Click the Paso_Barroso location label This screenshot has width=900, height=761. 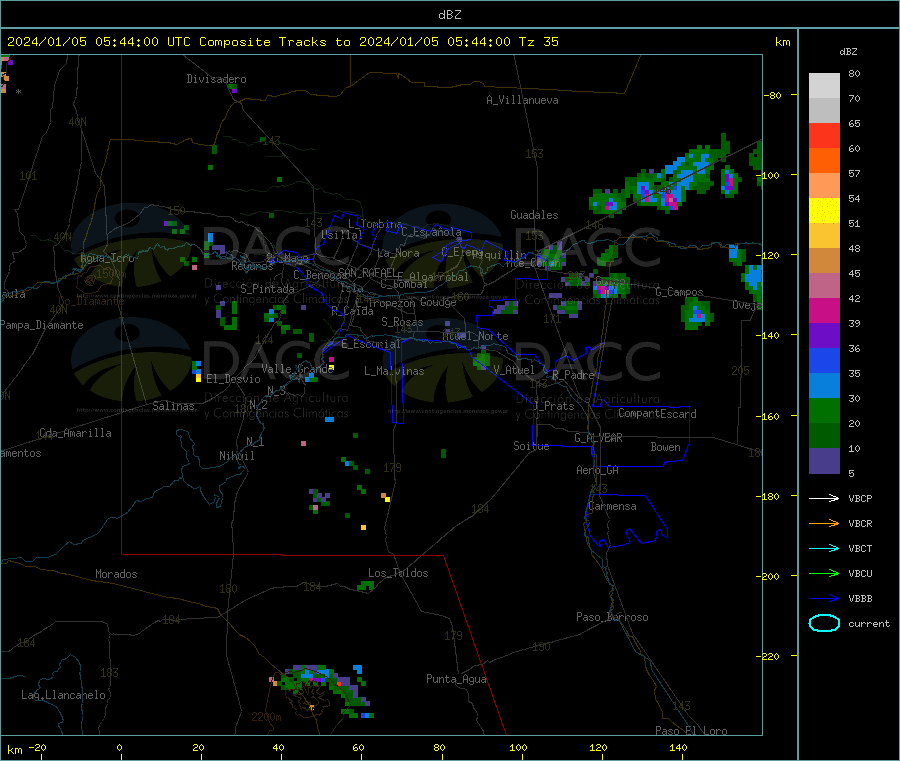coord(612,617)
